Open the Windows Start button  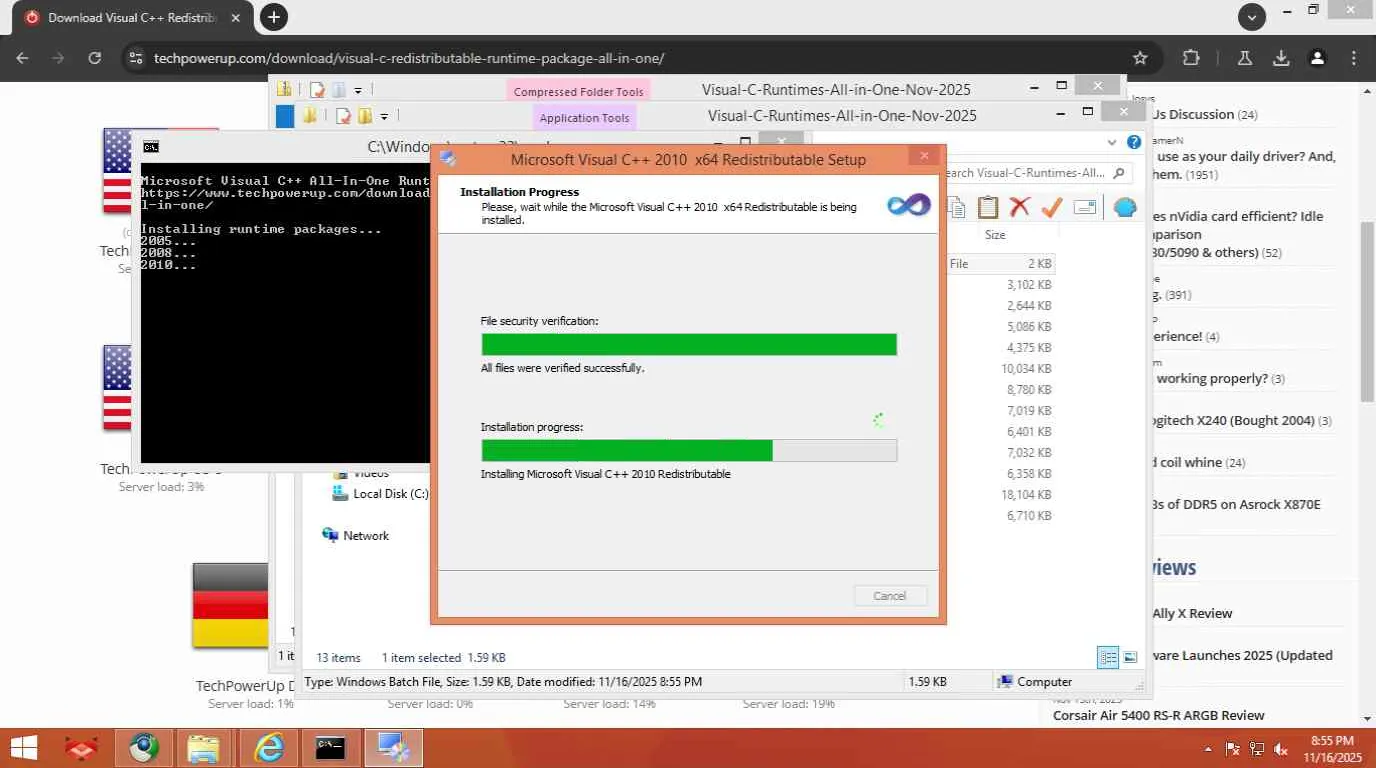point(23,748)
